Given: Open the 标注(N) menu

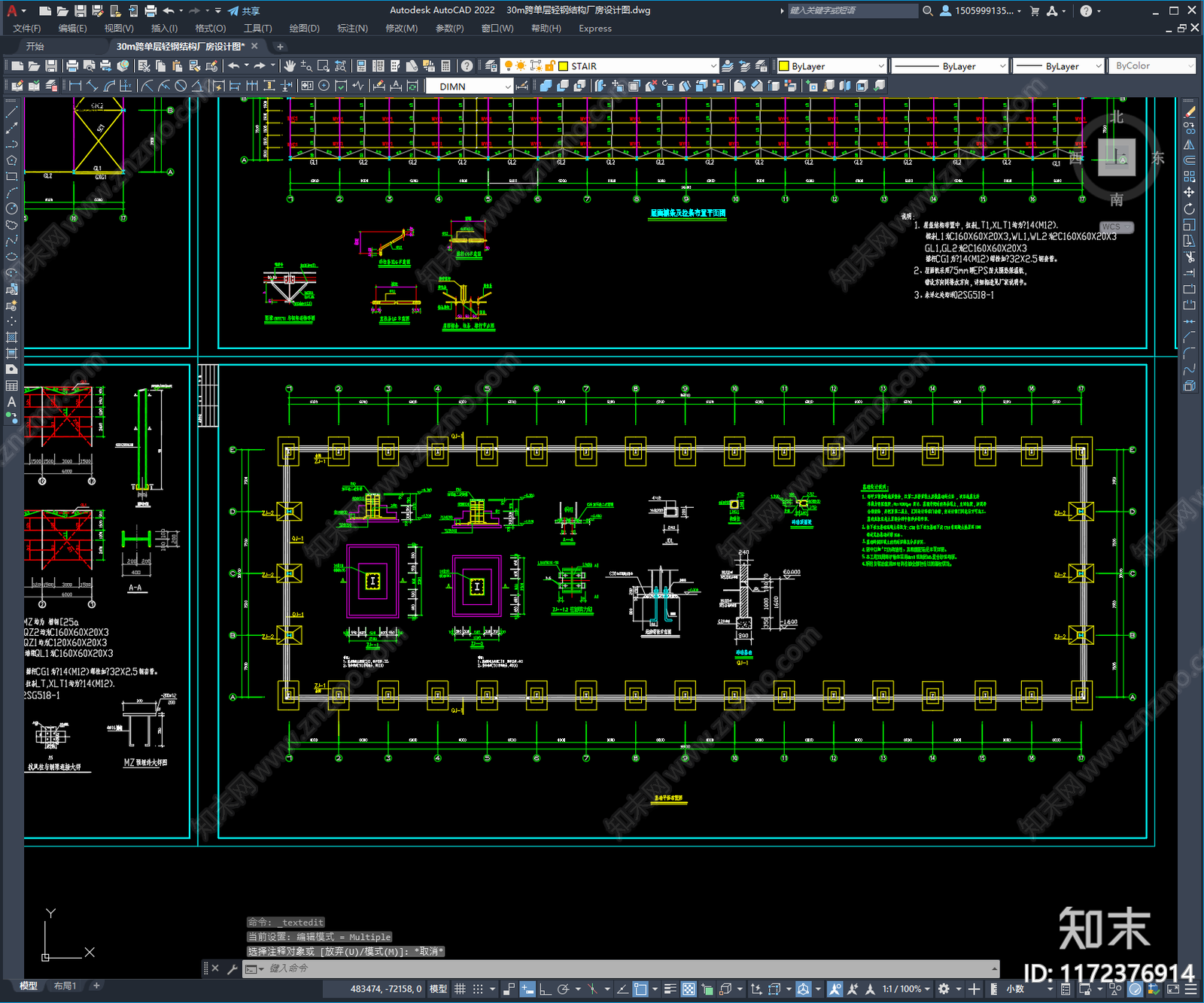Looking at the screenshot, I should tap(352, 29).
